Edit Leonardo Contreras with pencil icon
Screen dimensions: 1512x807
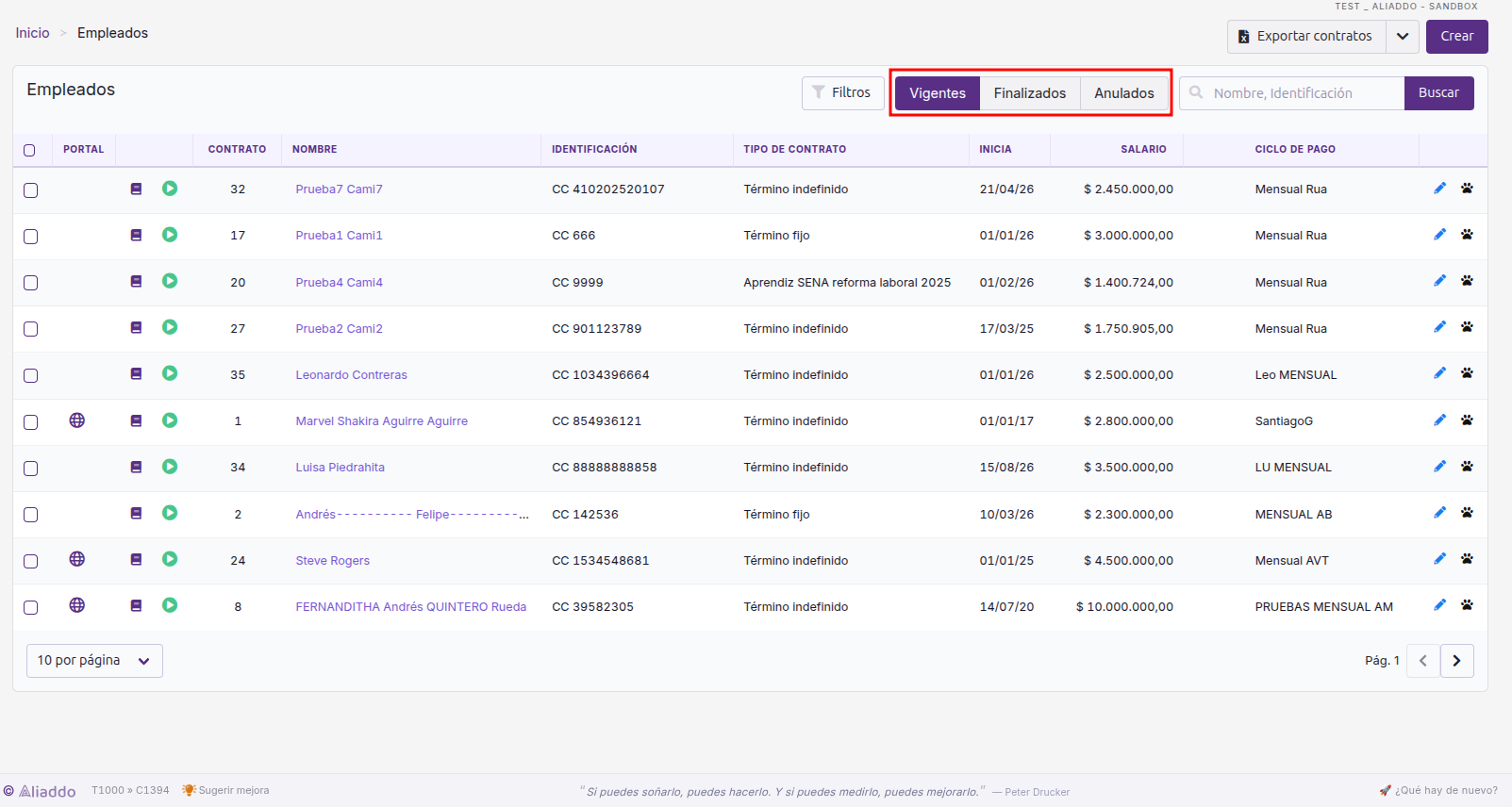[1439, 372]
